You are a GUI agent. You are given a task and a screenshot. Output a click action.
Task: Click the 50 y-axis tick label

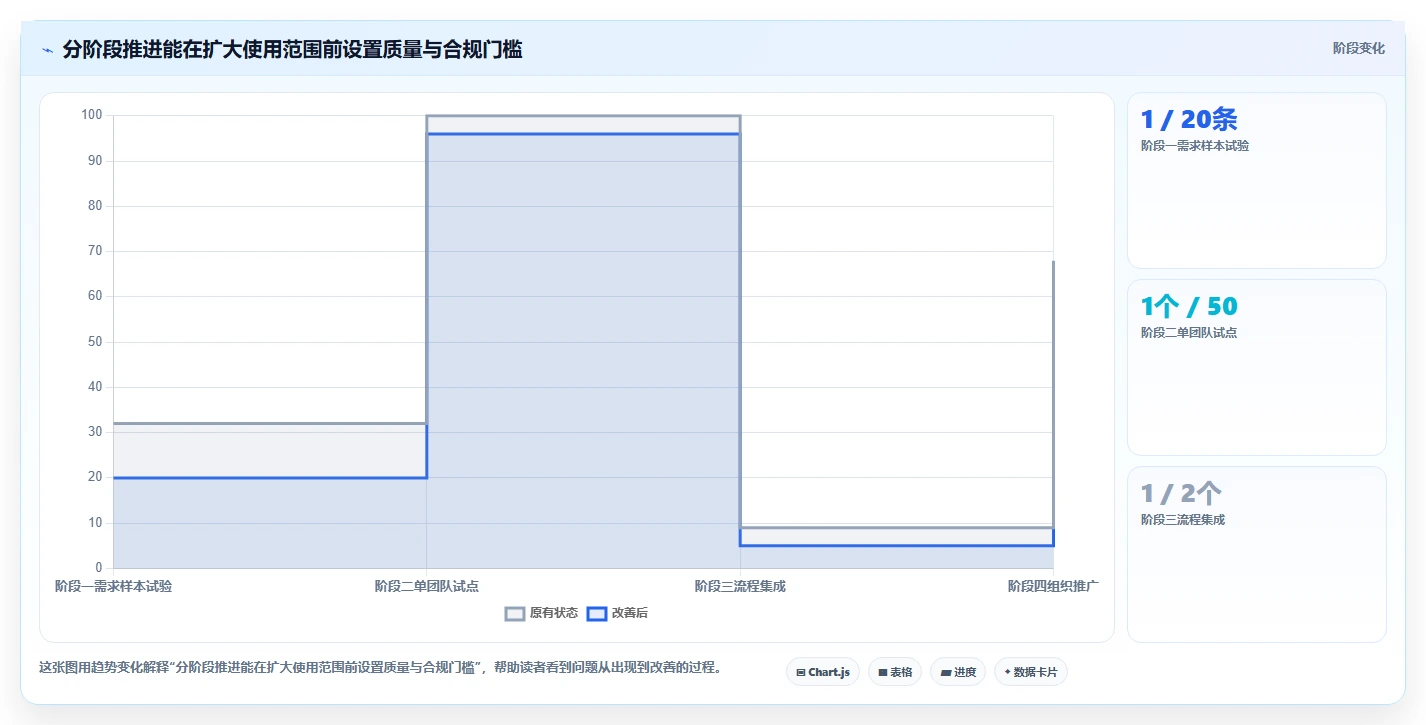coord(96,342)
